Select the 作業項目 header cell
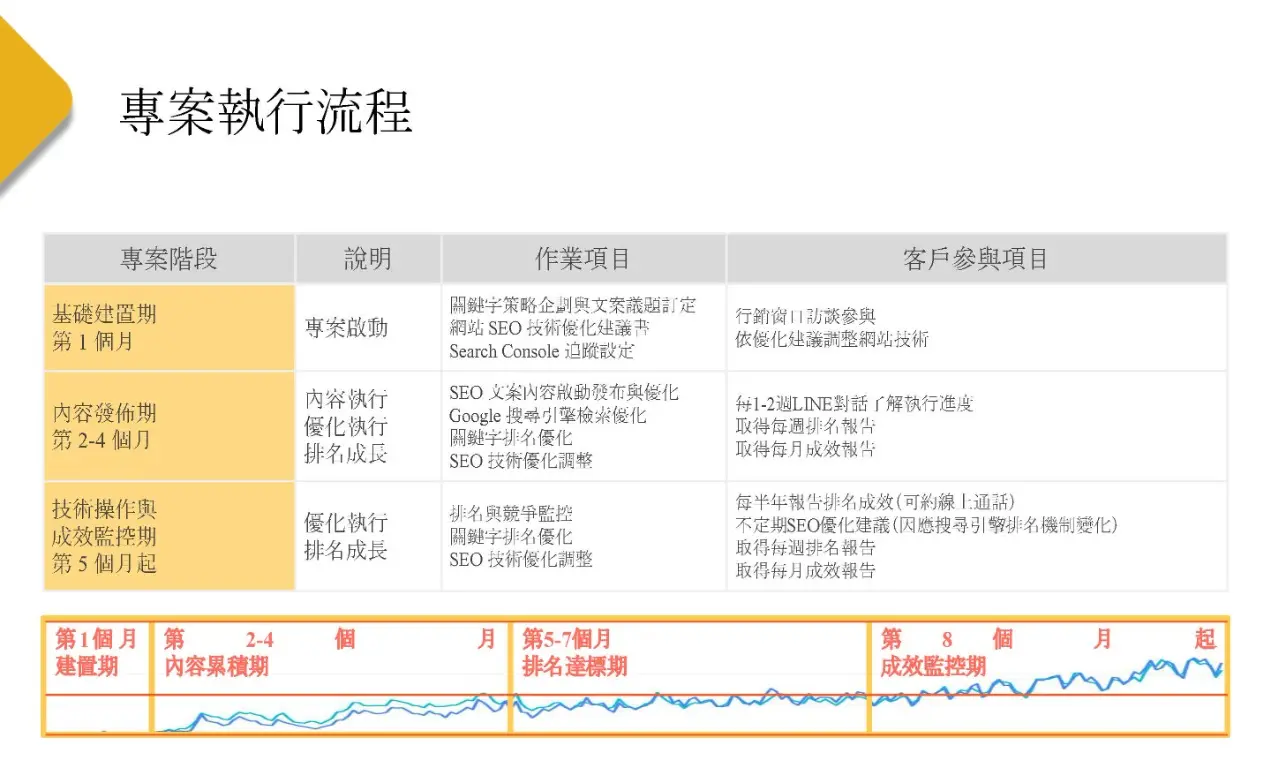The height and width of the screenshot is (768, 1271). 583,259
